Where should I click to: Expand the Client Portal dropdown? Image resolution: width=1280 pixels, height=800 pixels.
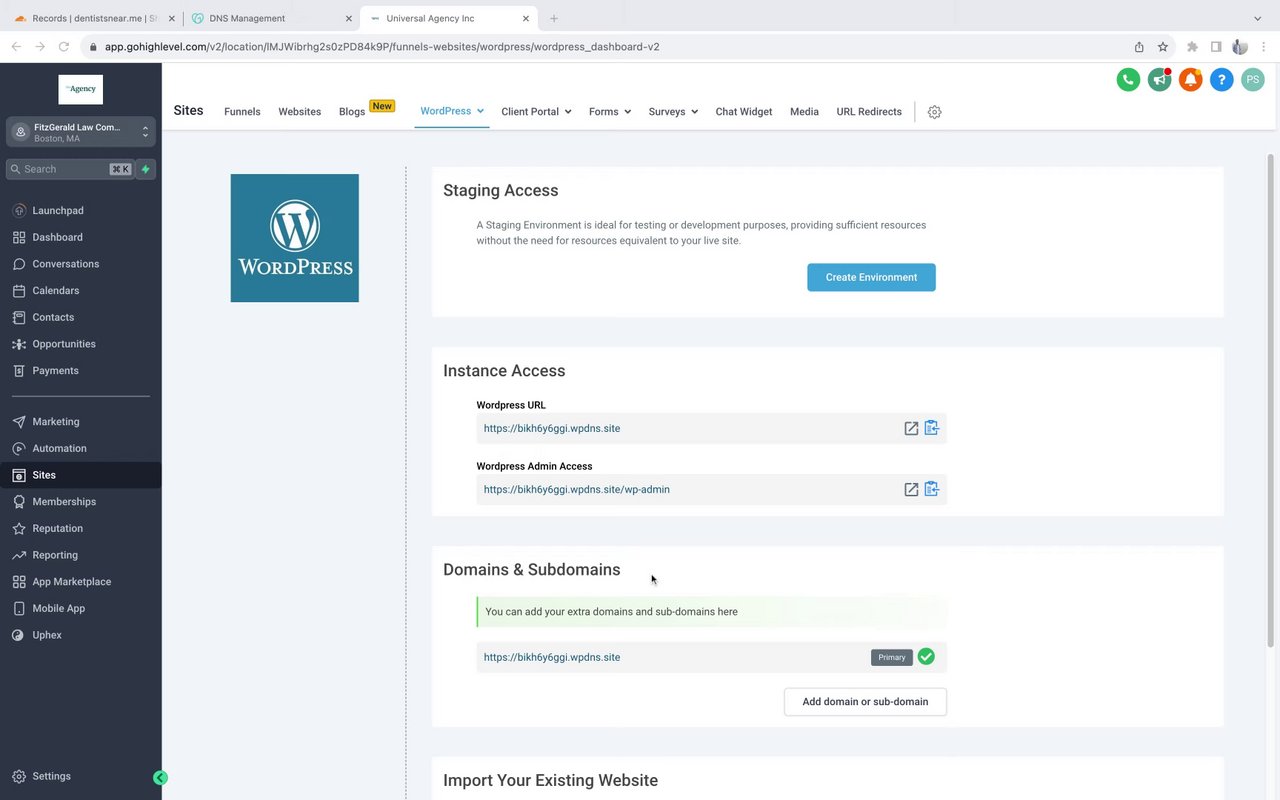(x=536, y=112)
